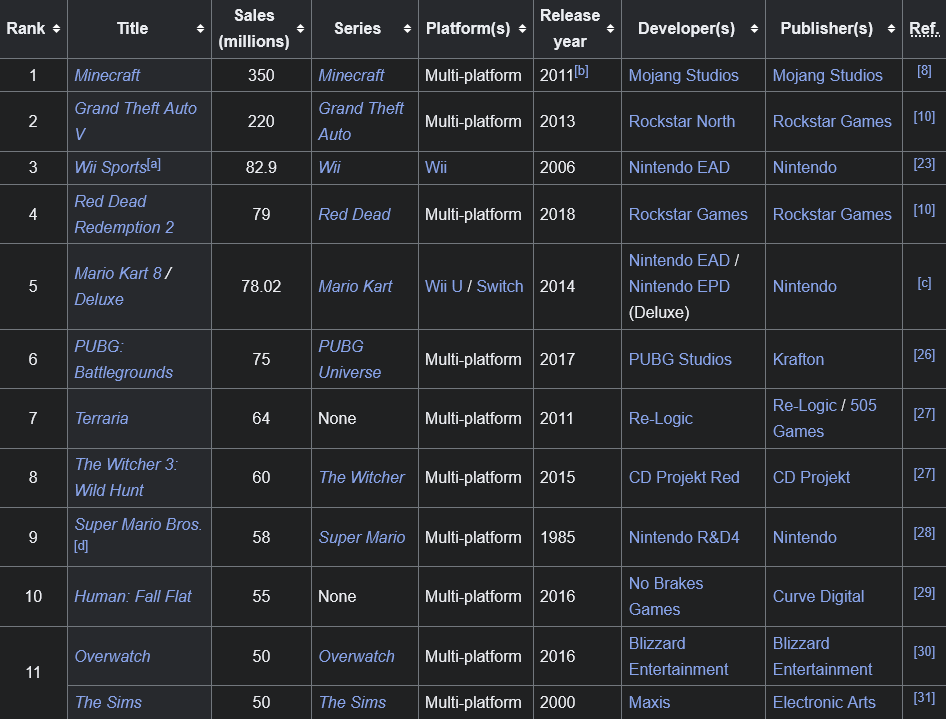Open Nintendo EPD developer link
Screen dimensions: 946x719
coord(679,287)
